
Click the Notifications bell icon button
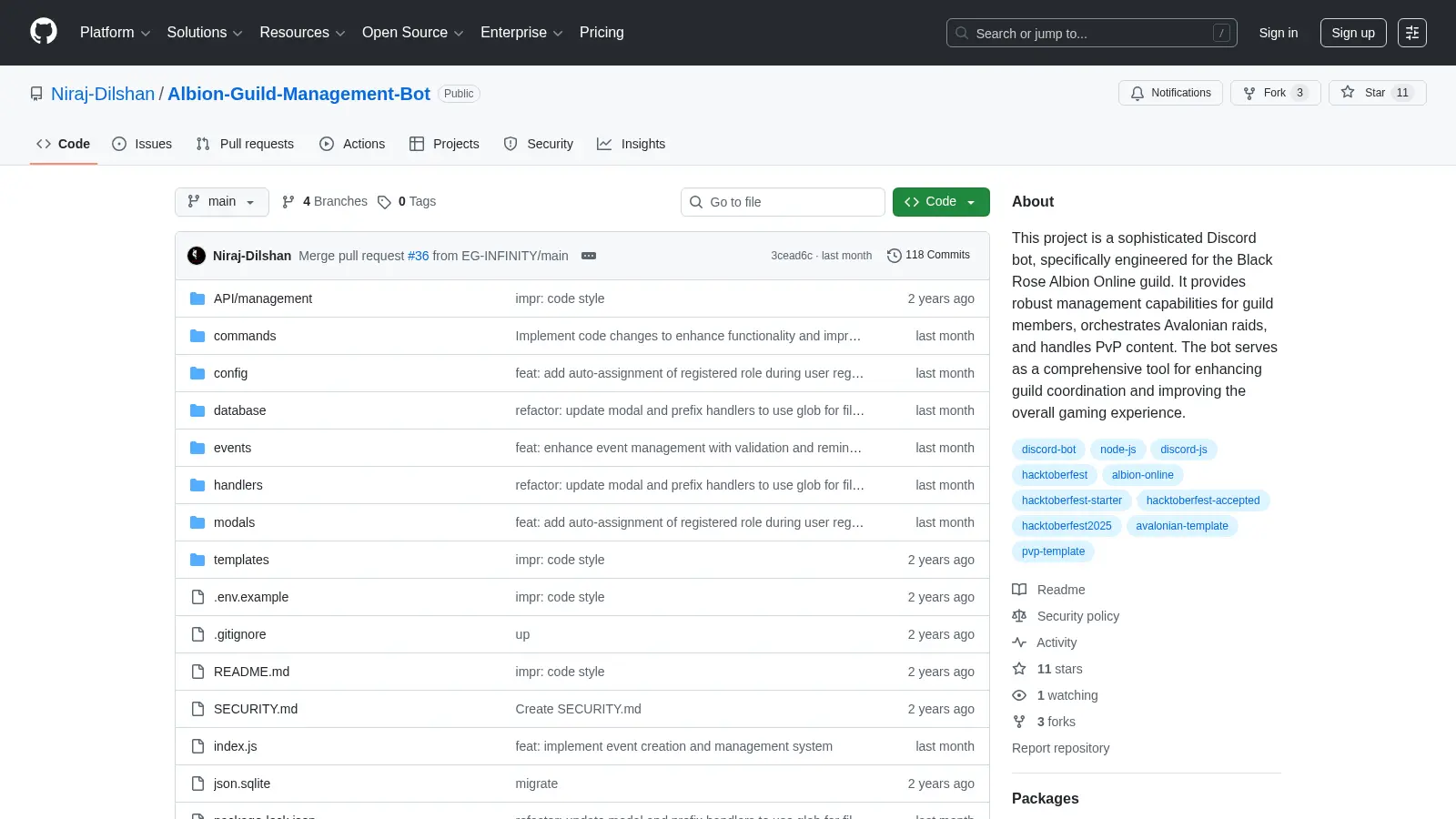point(1170,93)
